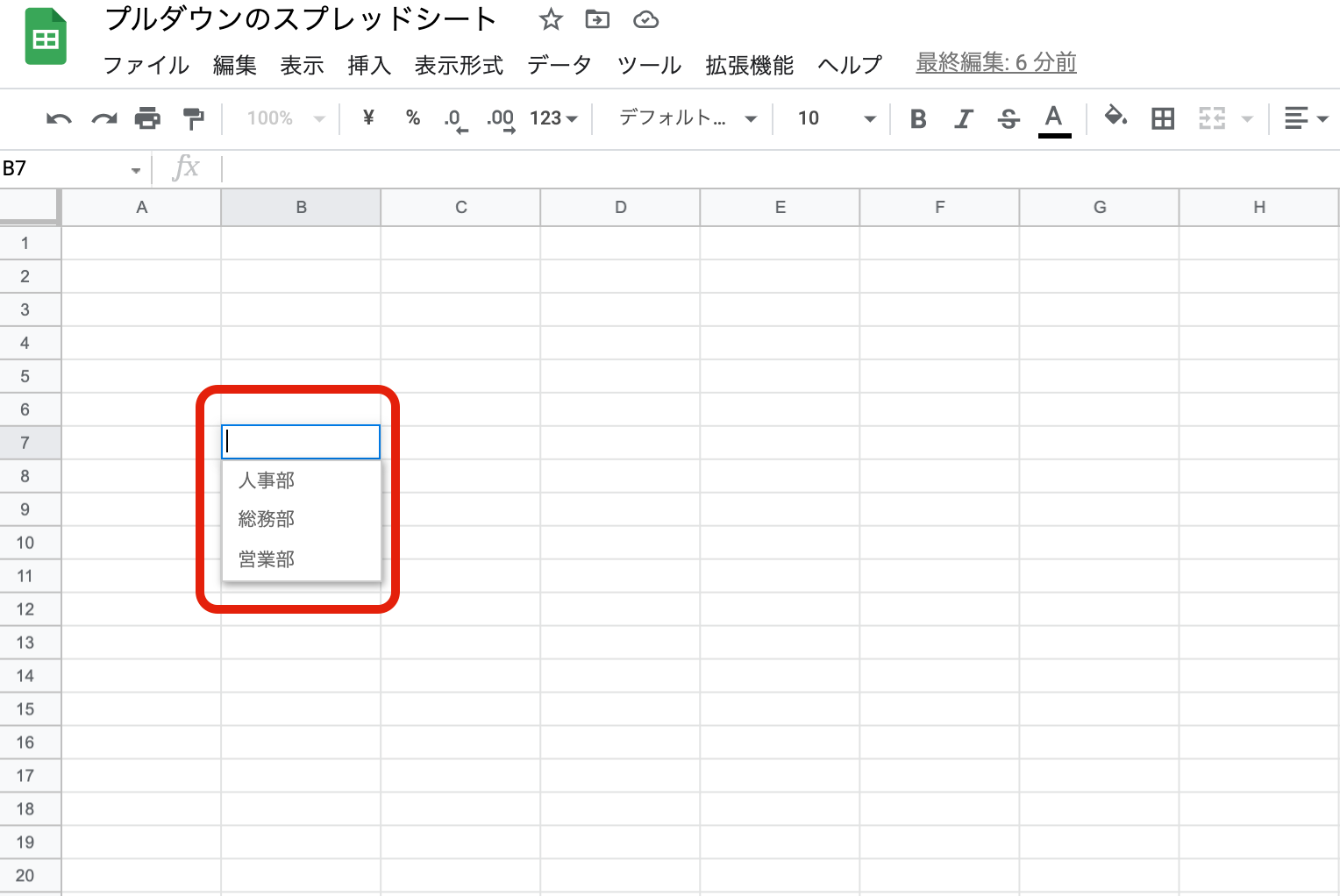Select column D header
The image size is (1340, 896).
pyautogui.click(x=620, y=208)
